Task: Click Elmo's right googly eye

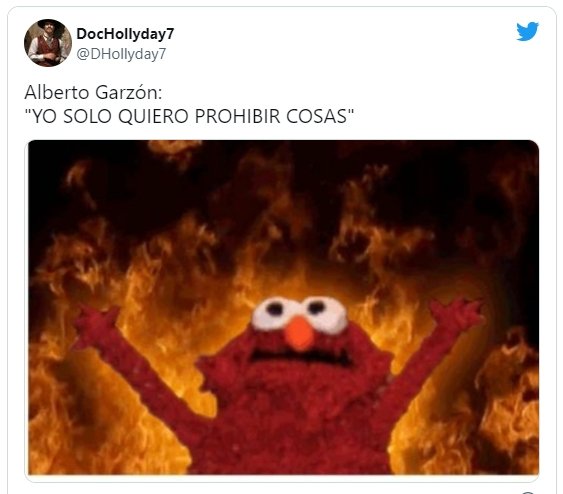Action: click(324, 313)
